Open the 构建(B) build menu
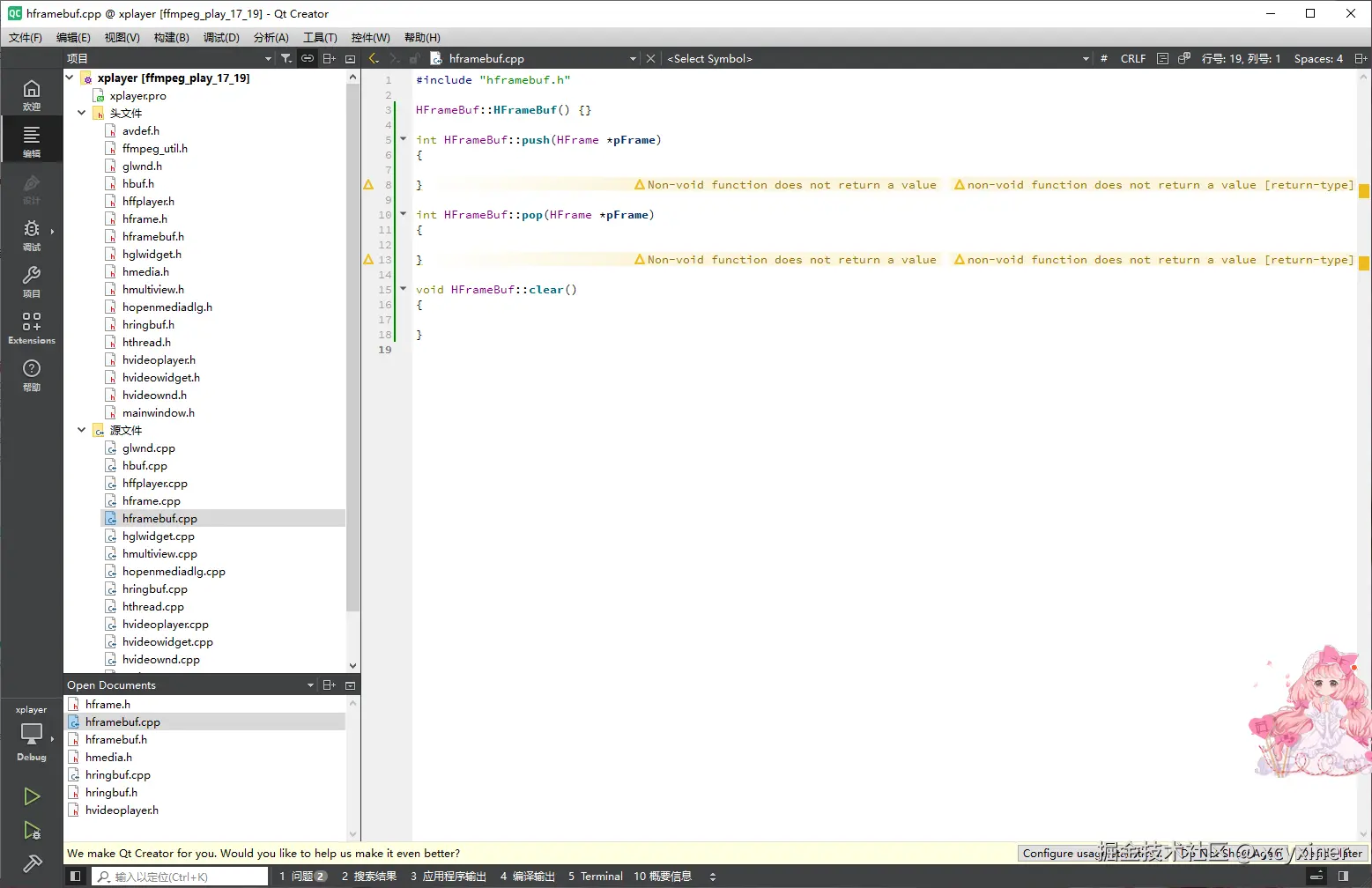The width and height of the screenshot is (1372, 888). (x=171, y=37)
